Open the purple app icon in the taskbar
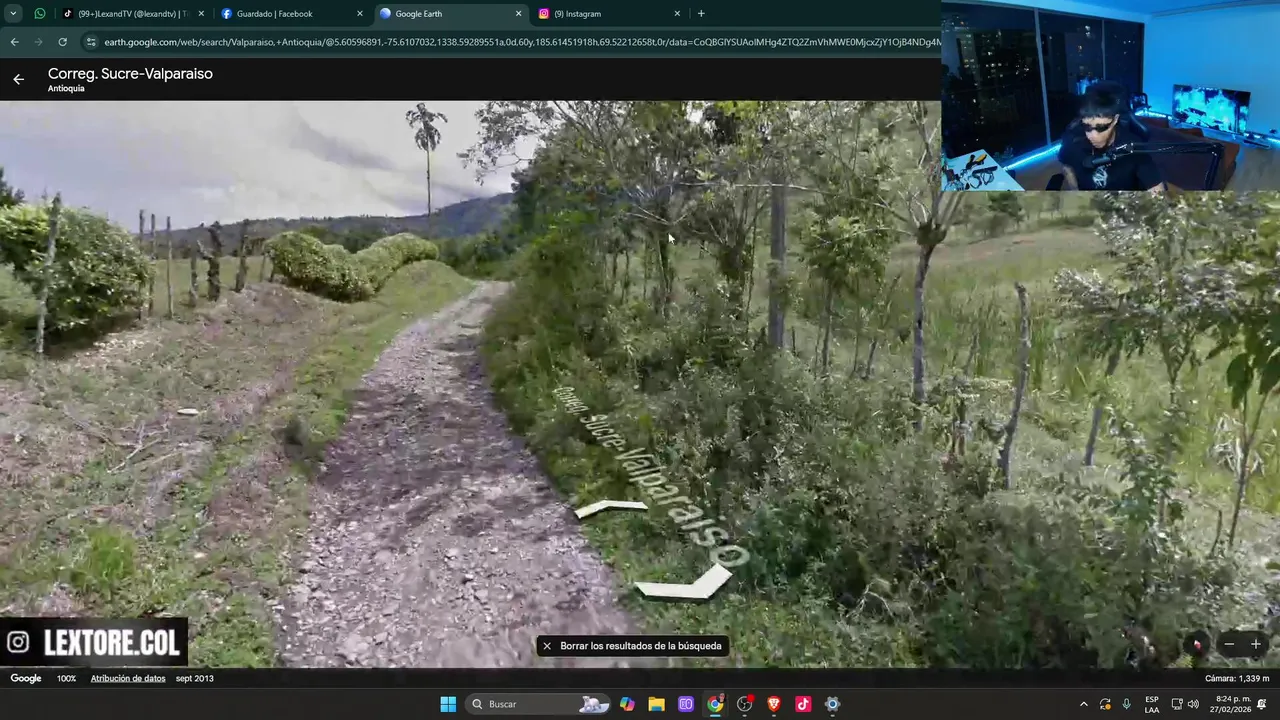The height and width of the screenshot is (720, 1280). click(686, 704)
